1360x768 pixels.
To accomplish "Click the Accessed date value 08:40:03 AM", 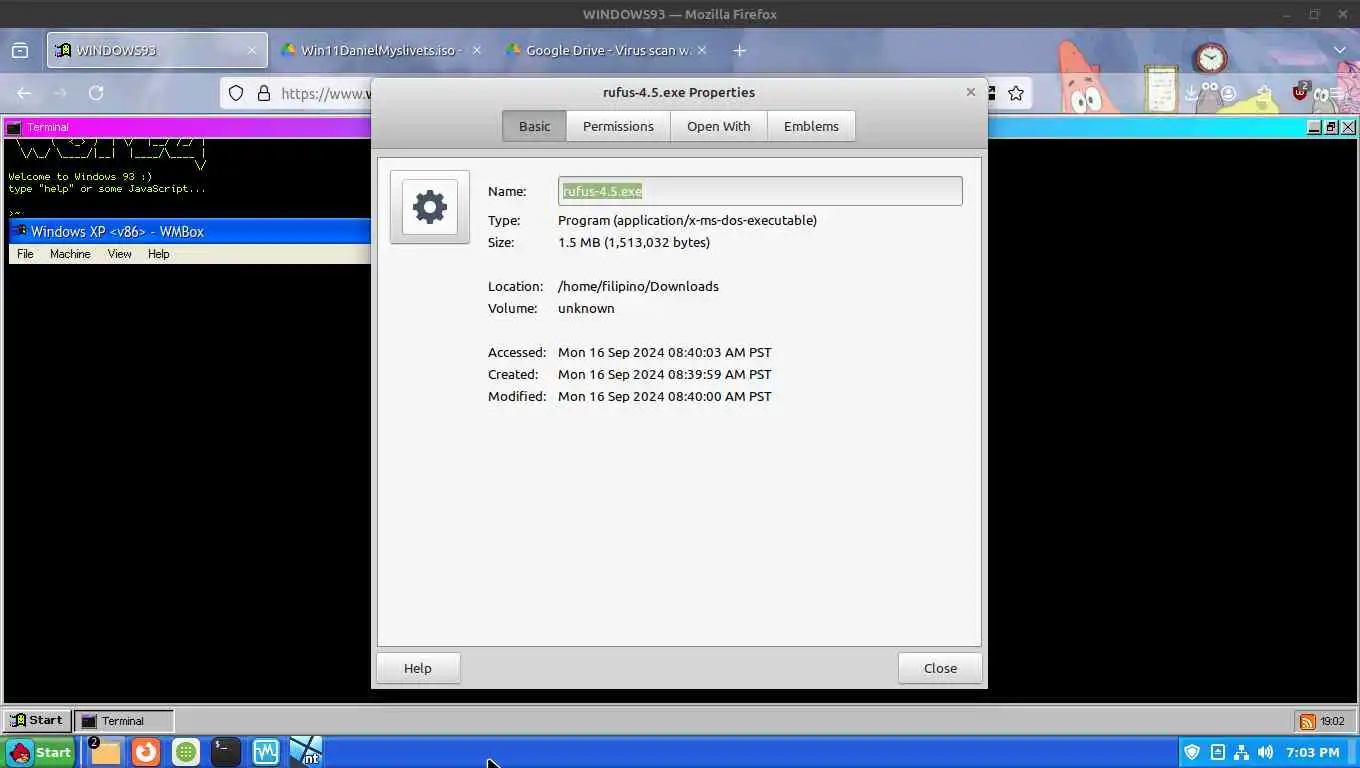I will click(x=665, y=352).
